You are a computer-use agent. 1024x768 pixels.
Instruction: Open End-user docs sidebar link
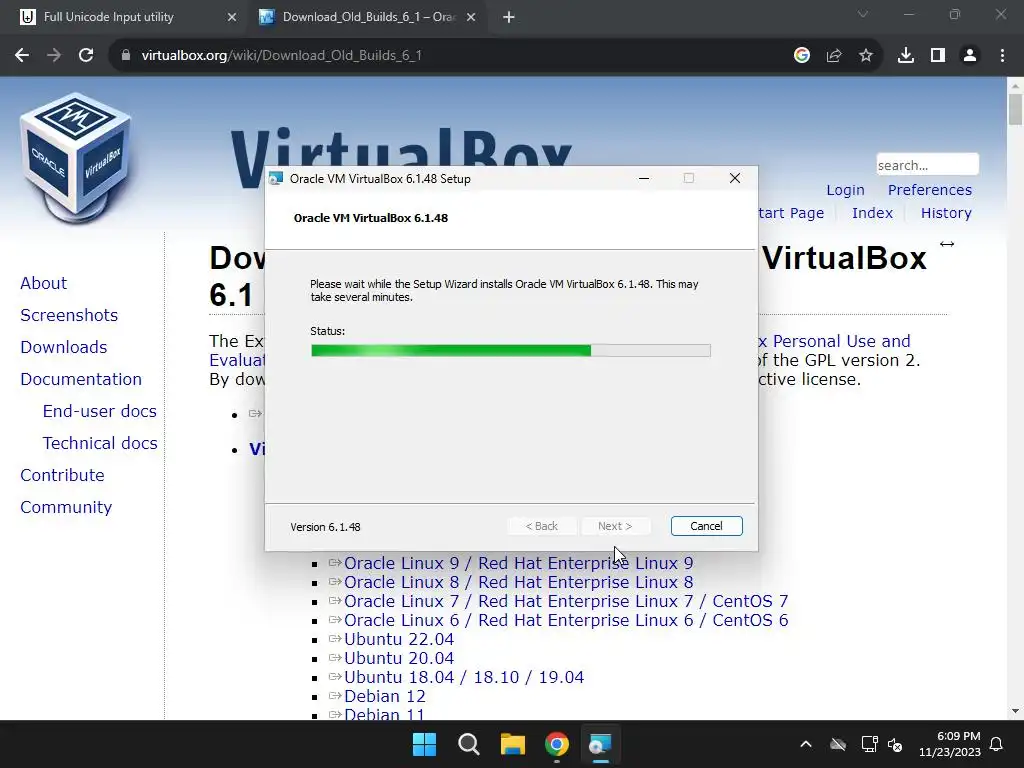click(x=99, y=411)
